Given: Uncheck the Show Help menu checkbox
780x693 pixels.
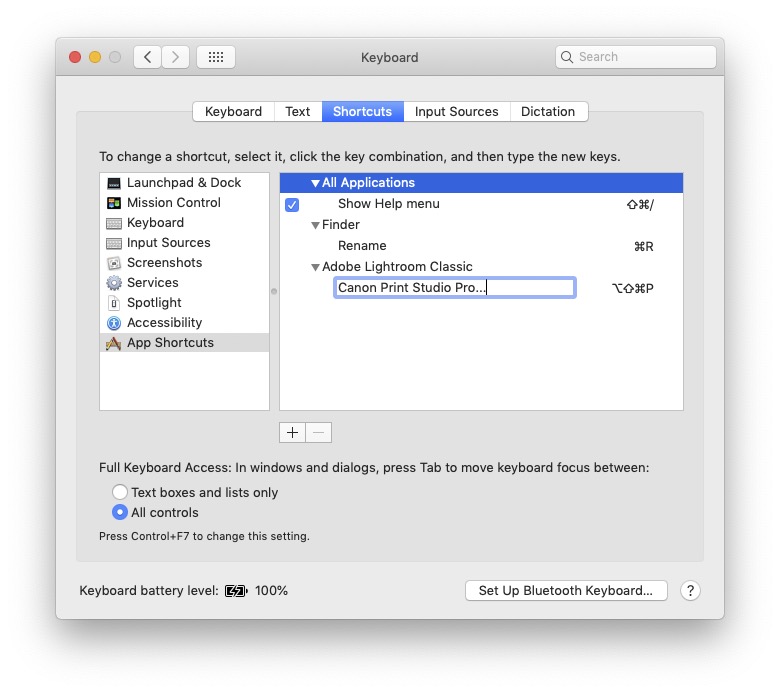Looking at the screenshot, I should click(292, 204).
